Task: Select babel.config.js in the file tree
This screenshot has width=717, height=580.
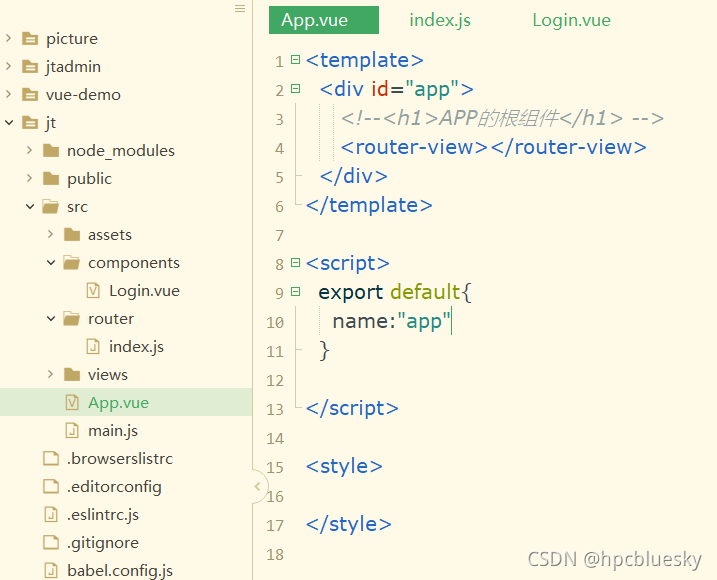Action: point(120,571)
